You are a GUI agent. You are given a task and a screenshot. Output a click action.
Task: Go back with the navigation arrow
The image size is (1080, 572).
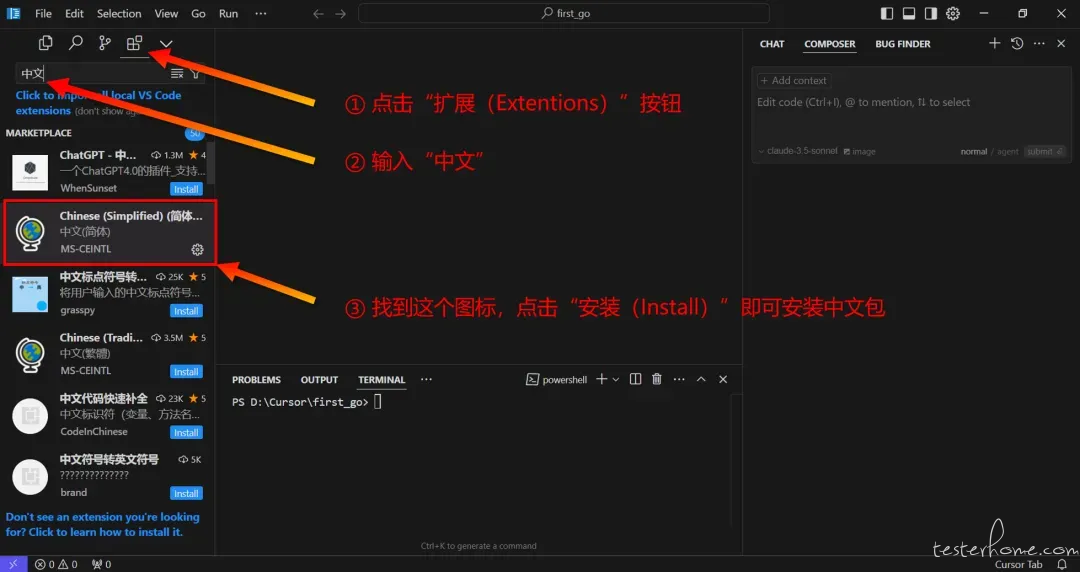318,14
